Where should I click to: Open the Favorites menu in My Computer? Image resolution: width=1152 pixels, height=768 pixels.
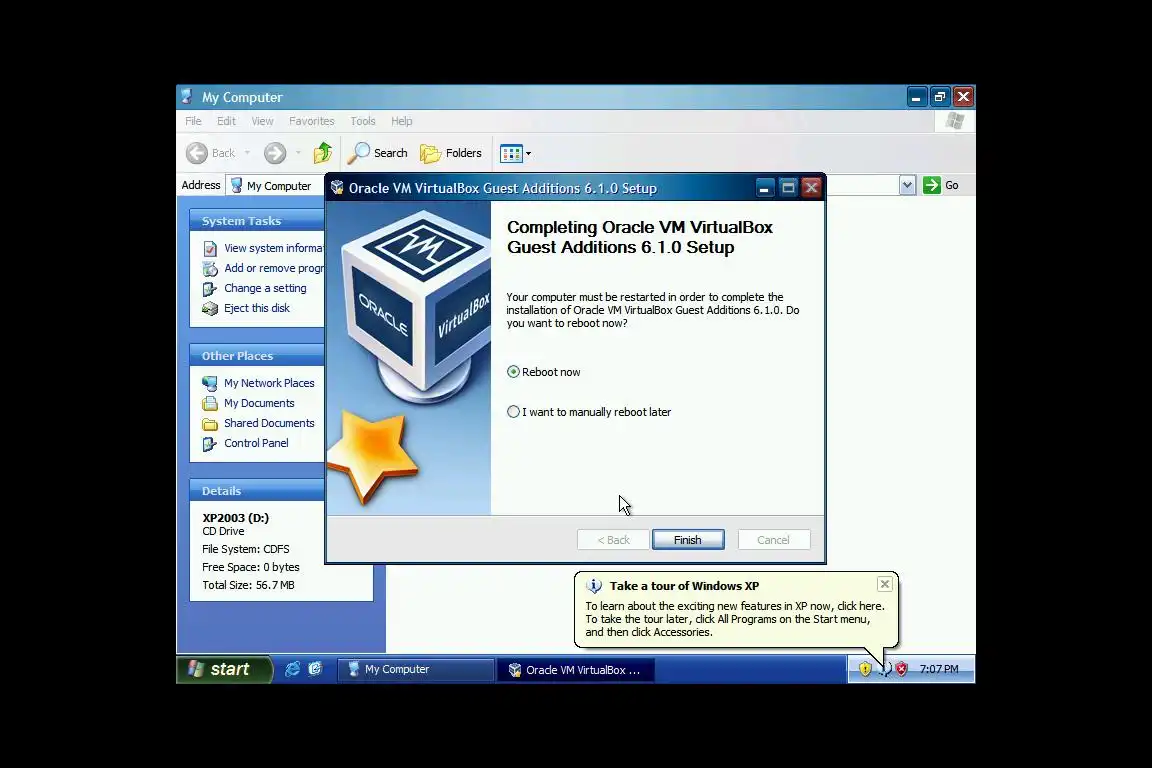coord(312,121)
